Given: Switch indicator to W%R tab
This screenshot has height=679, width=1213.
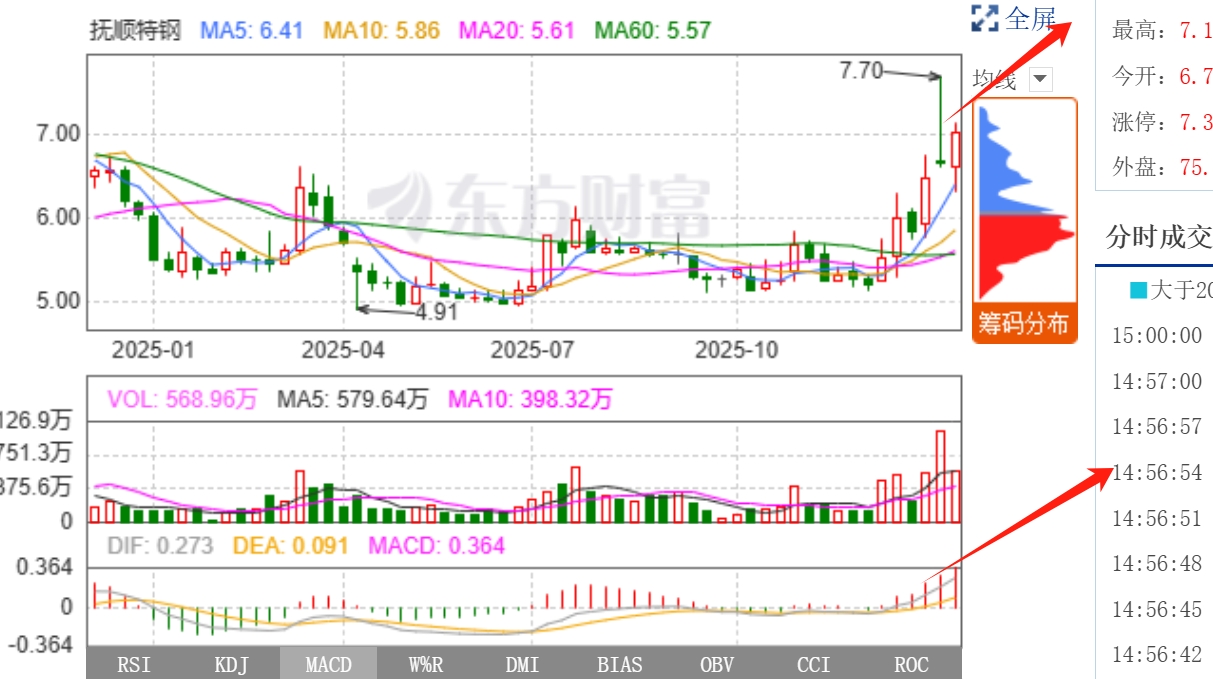Looking at the screenshot, I should [426, 664].
